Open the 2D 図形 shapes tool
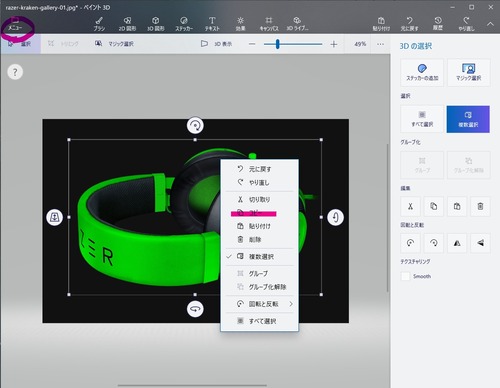Screen dimensions: 500x388 click(x=127, y=24)
